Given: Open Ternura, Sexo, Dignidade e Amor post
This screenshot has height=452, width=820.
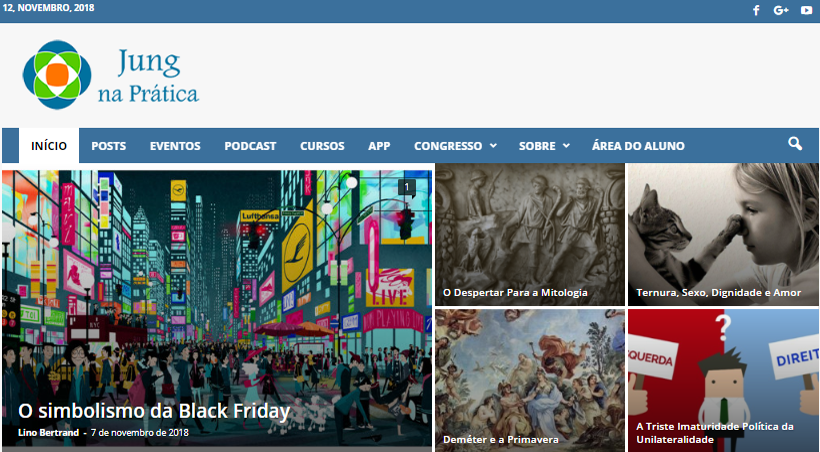Looking at the screenshot, I should [724, 234].
